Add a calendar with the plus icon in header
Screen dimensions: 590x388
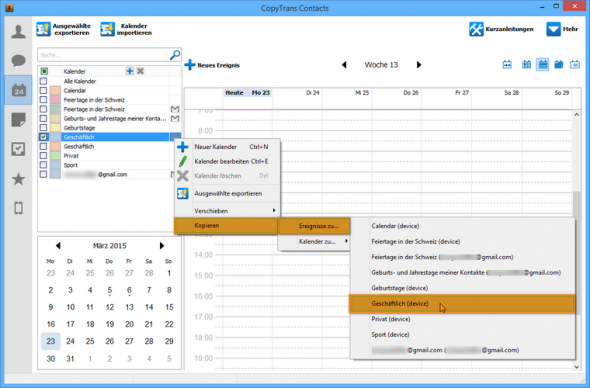130,71
